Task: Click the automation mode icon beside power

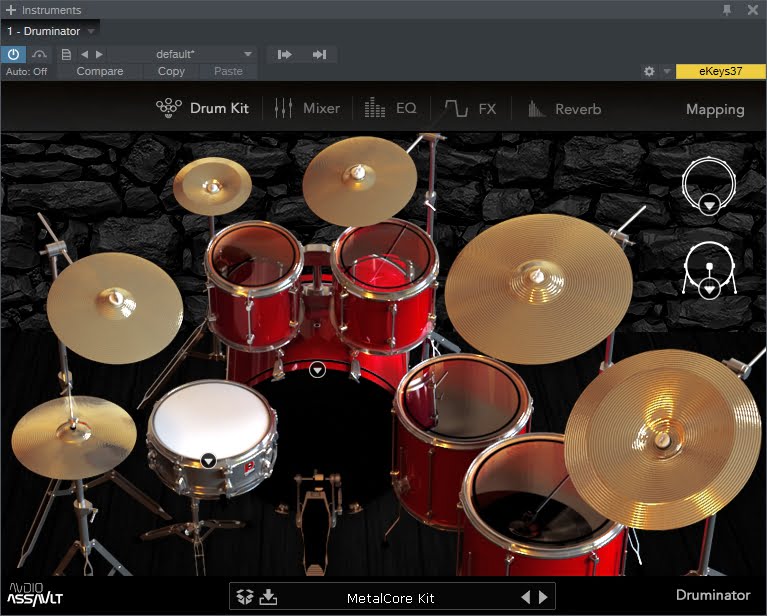Action: coord(39,54)
